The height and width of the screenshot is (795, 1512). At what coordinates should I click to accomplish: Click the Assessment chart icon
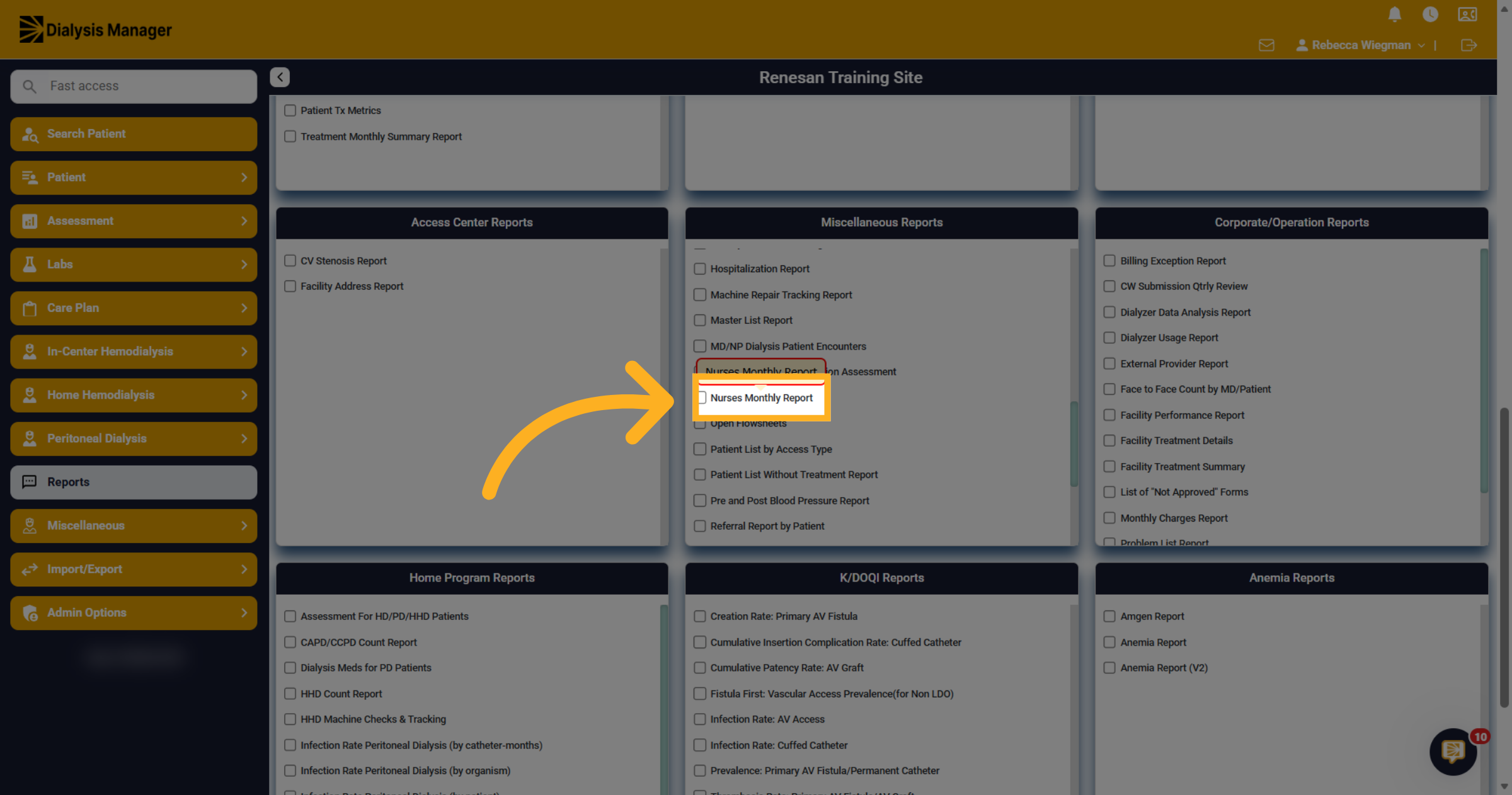click(30, 221)
